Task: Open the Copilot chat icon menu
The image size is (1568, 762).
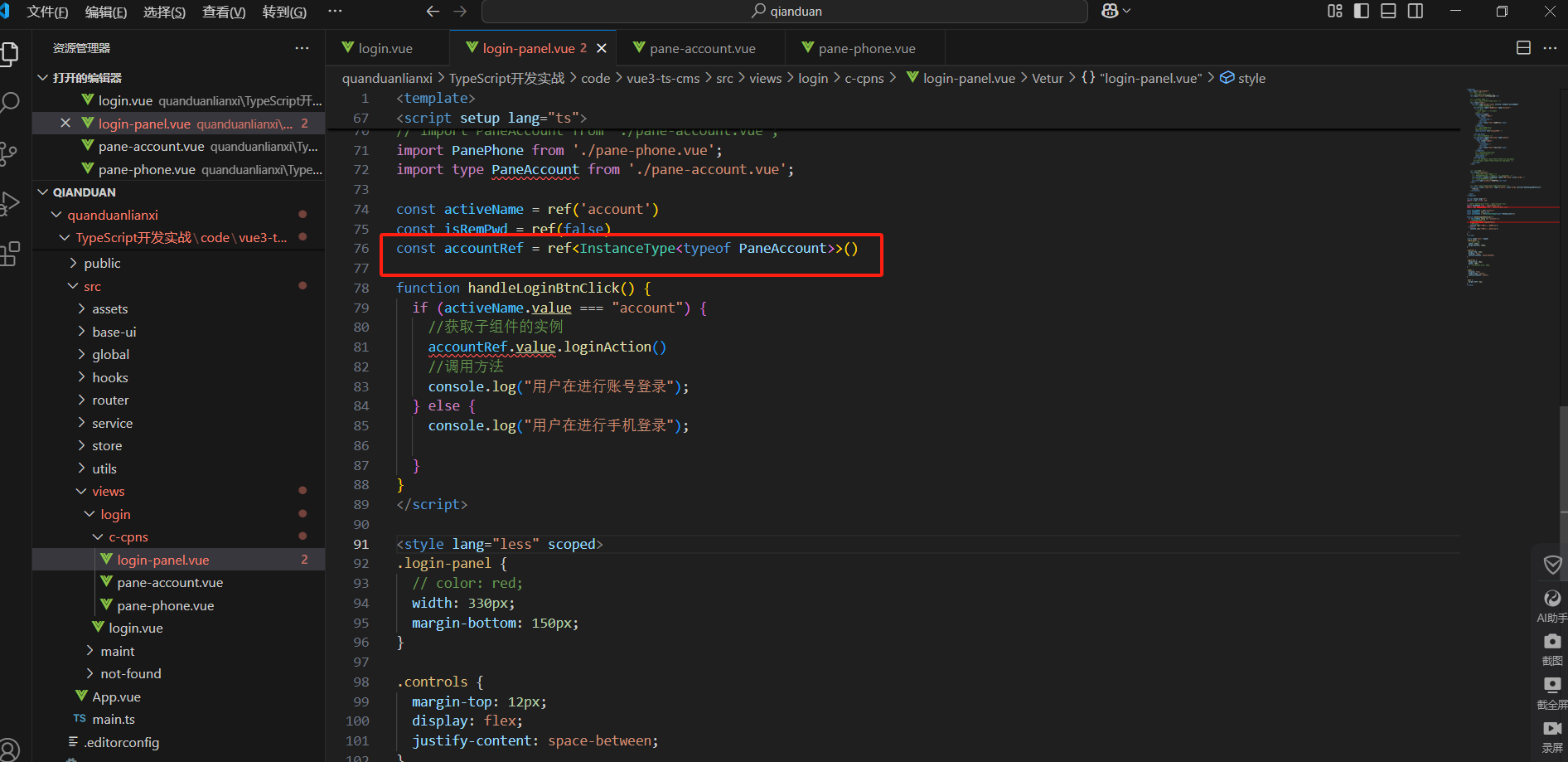Action: coord(1116,12)
